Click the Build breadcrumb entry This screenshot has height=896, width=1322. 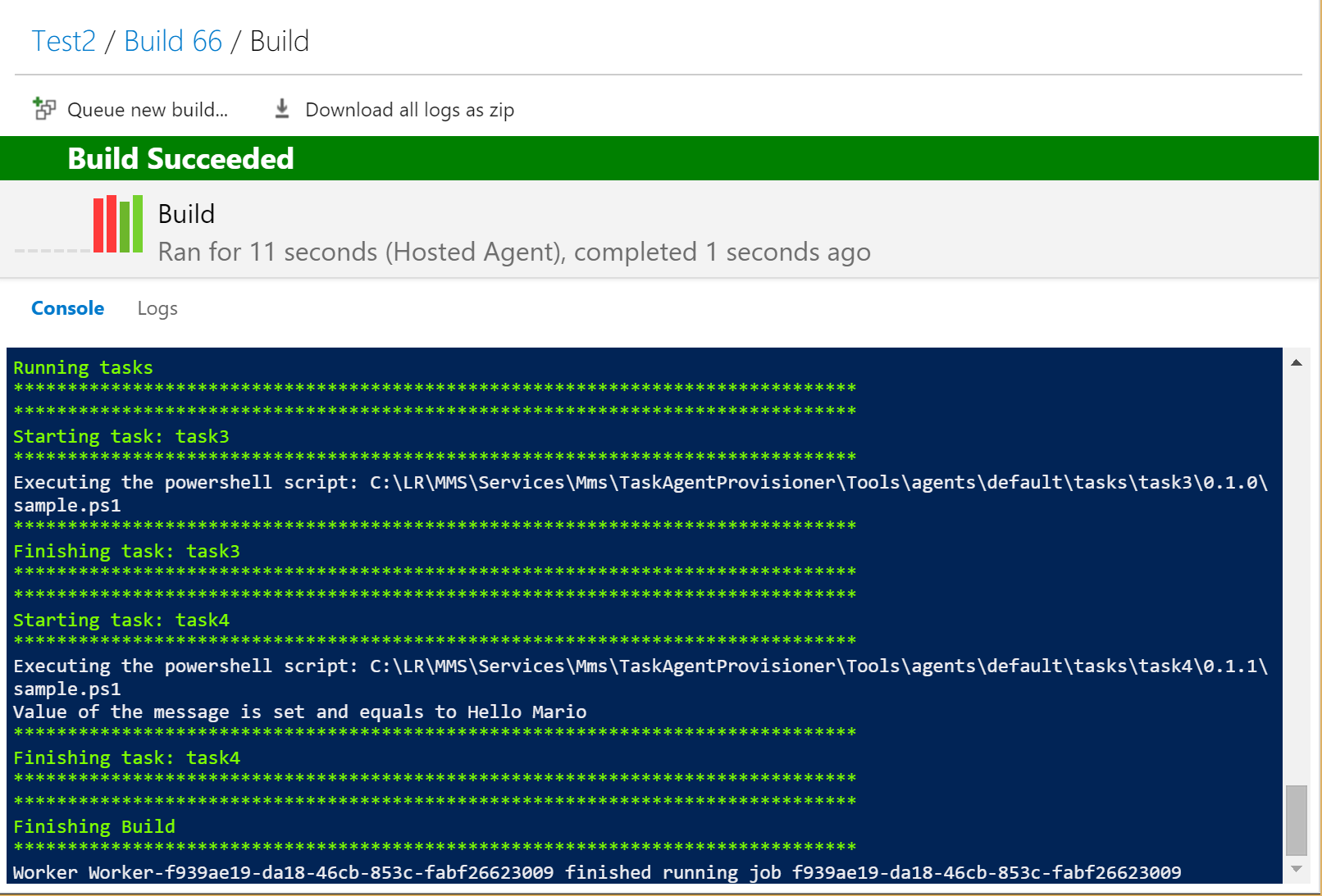pyautogui.click(x=280, y=40)
